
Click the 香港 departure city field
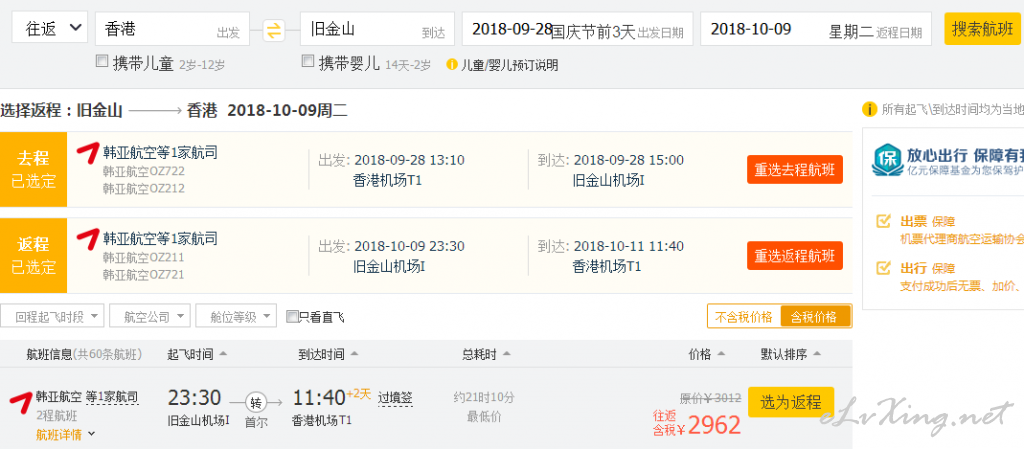[x=172, y=29]
